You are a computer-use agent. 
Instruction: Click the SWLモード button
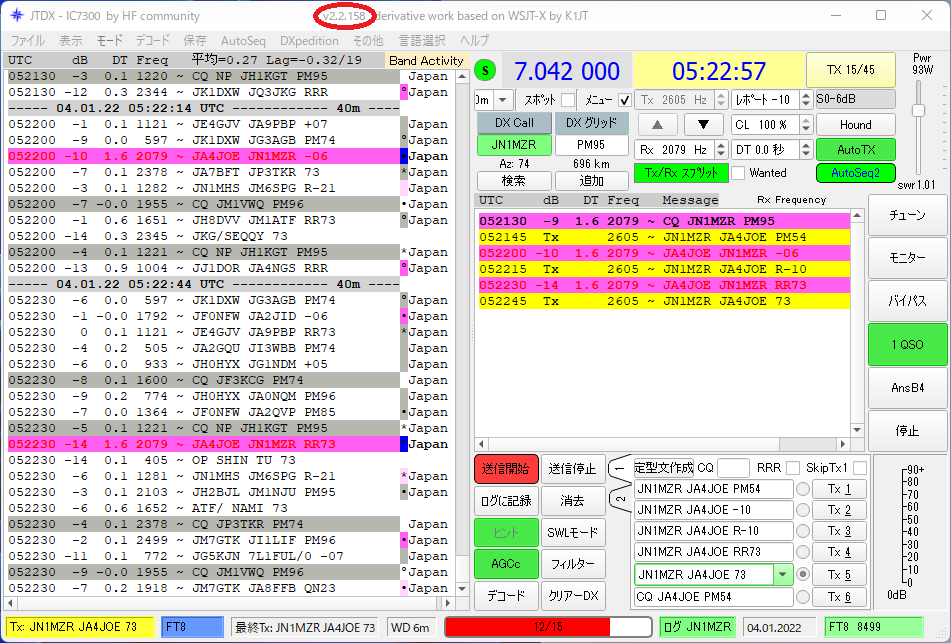(x=573, y=533)
